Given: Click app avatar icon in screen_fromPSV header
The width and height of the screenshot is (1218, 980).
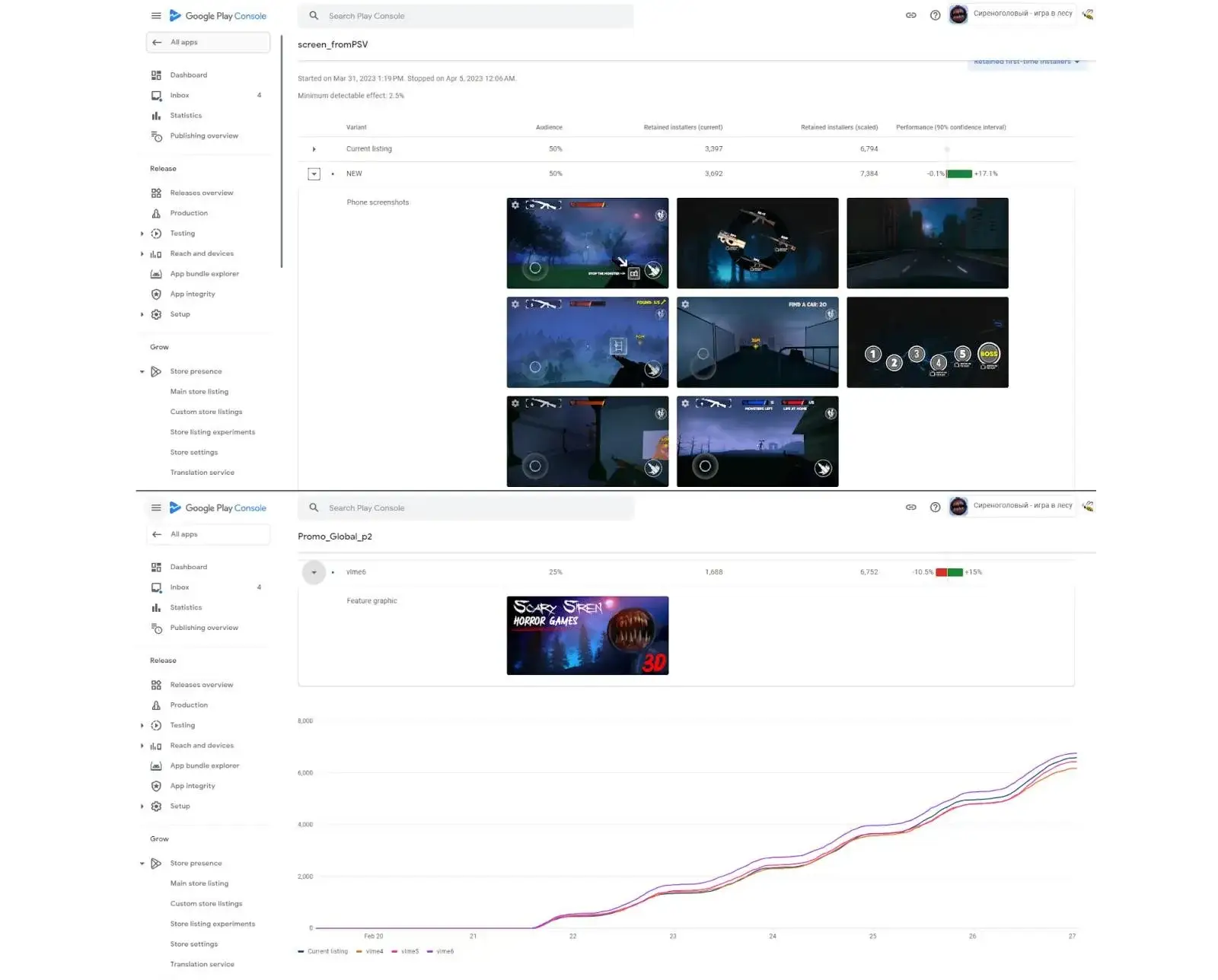Looking at the screenshot, I should 958,14.
